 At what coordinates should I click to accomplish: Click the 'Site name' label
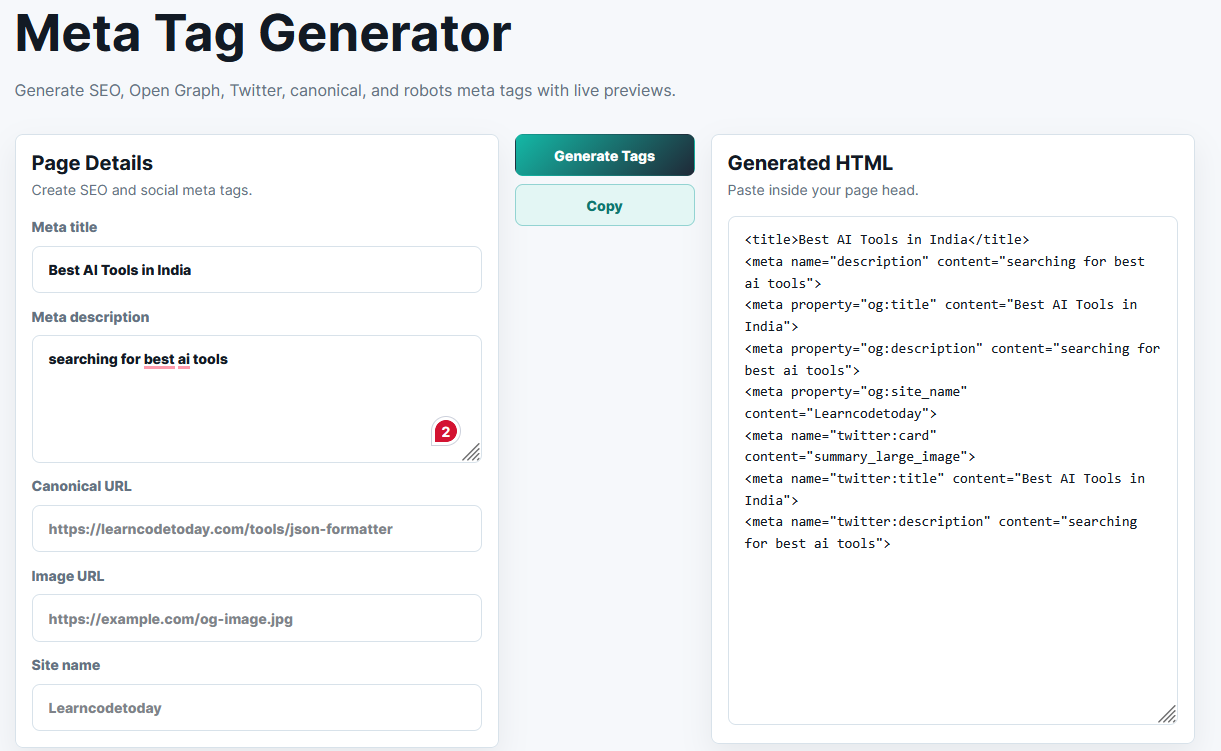[x=66, y=665]
